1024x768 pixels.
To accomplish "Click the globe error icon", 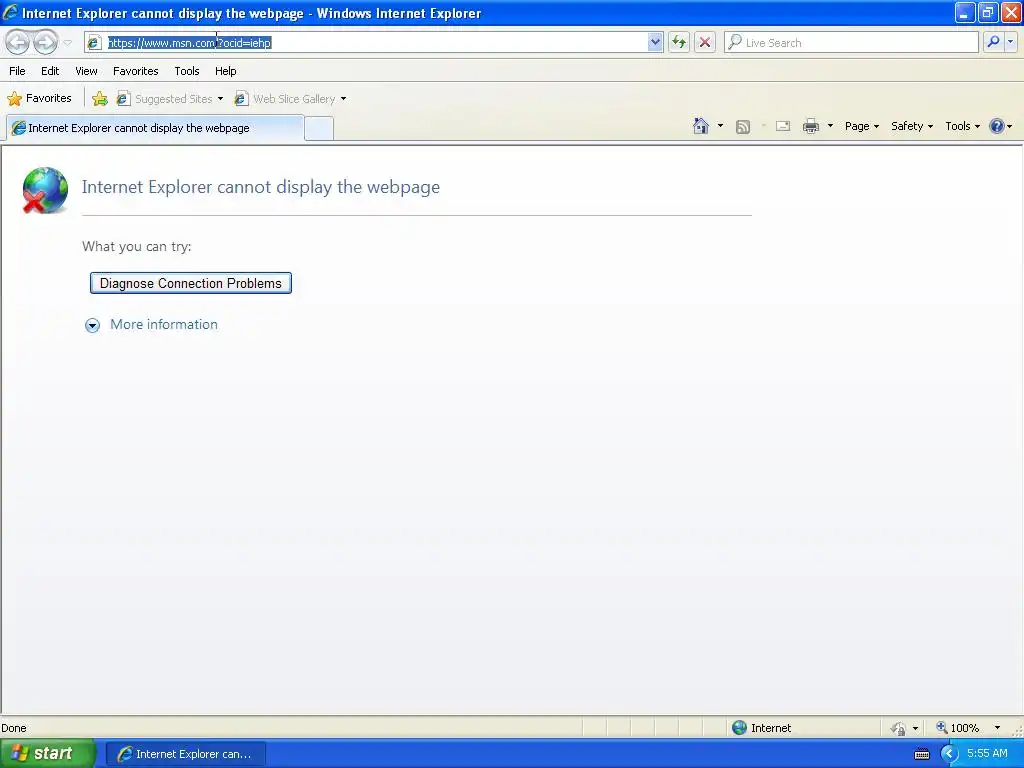I will point(44,190).
